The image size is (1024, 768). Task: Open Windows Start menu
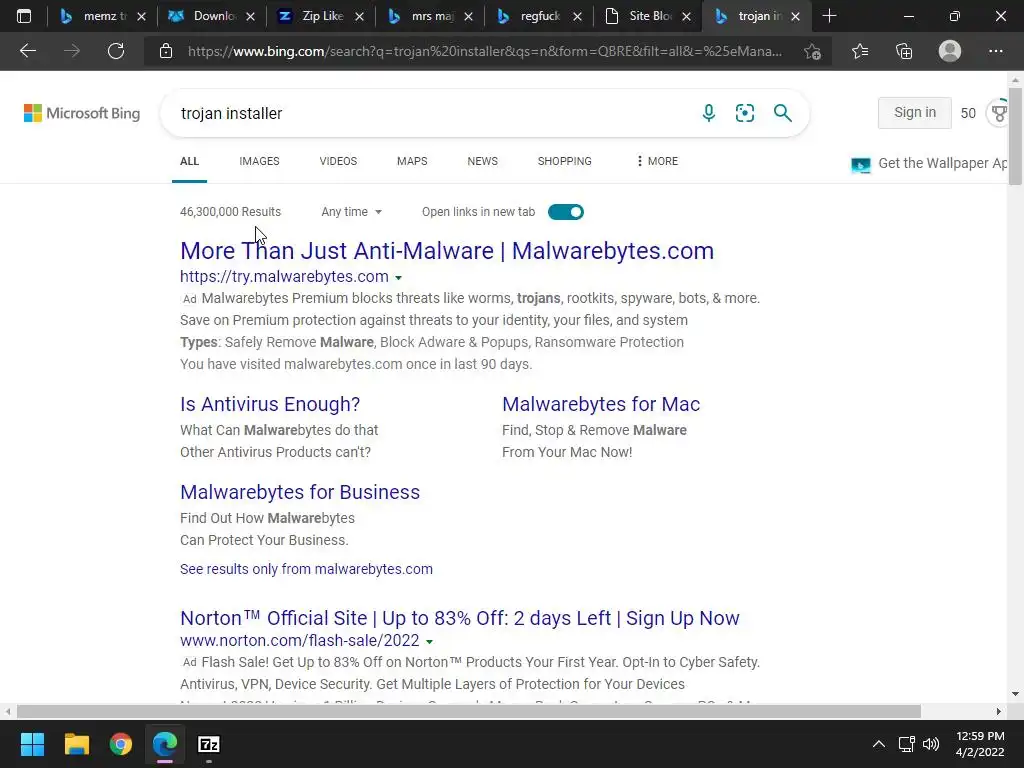[32, 744]
